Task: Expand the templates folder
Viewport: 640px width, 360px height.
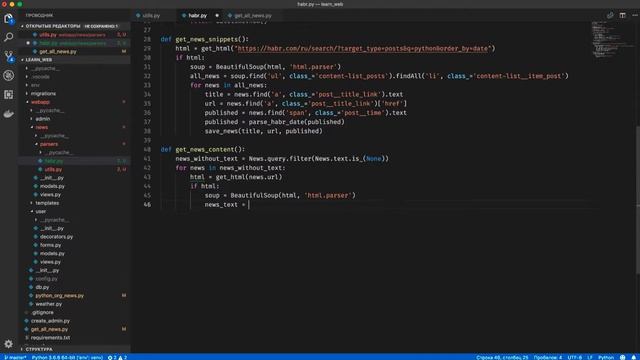Action: click(47, 203)
